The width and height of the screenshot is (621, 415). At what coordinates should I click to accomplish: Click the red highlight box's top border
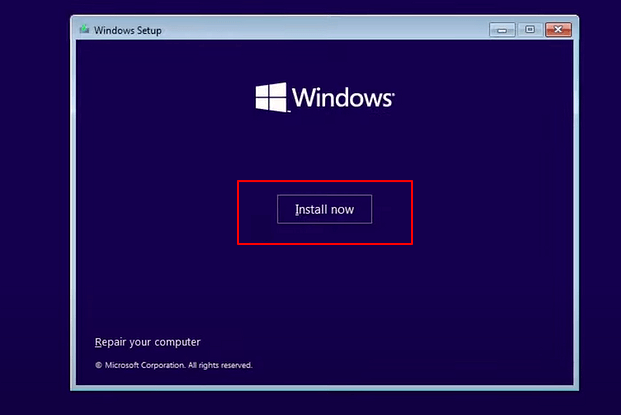(324, 181)
